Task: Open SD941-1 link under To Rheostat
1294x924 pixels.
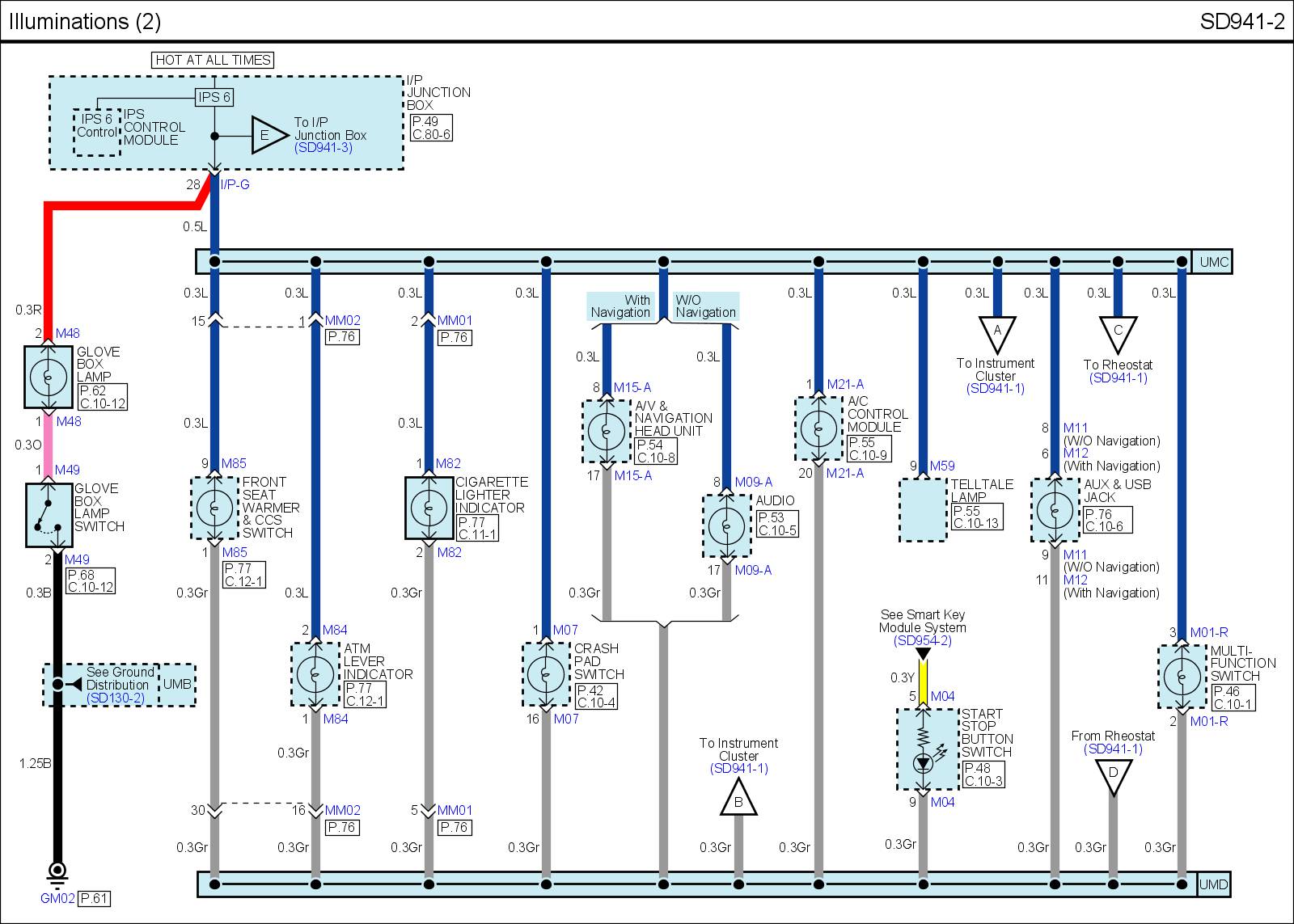Action: coord(1118,378)
